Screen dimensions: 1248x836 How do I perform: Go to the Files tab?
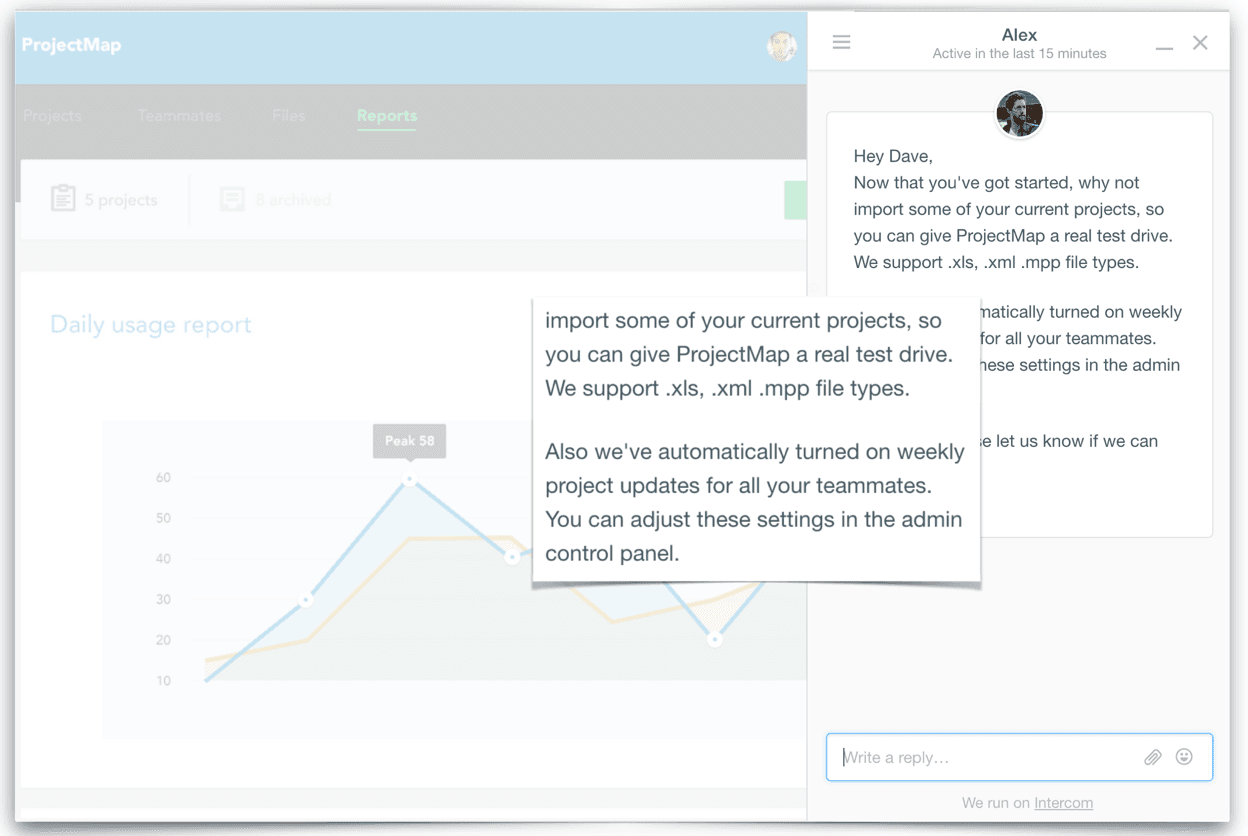click(288, 116)
